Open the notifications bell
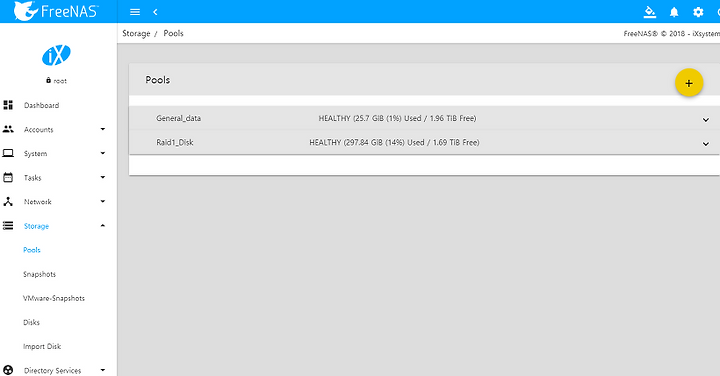This screenshot has height=376, width=720. [674, 12]
